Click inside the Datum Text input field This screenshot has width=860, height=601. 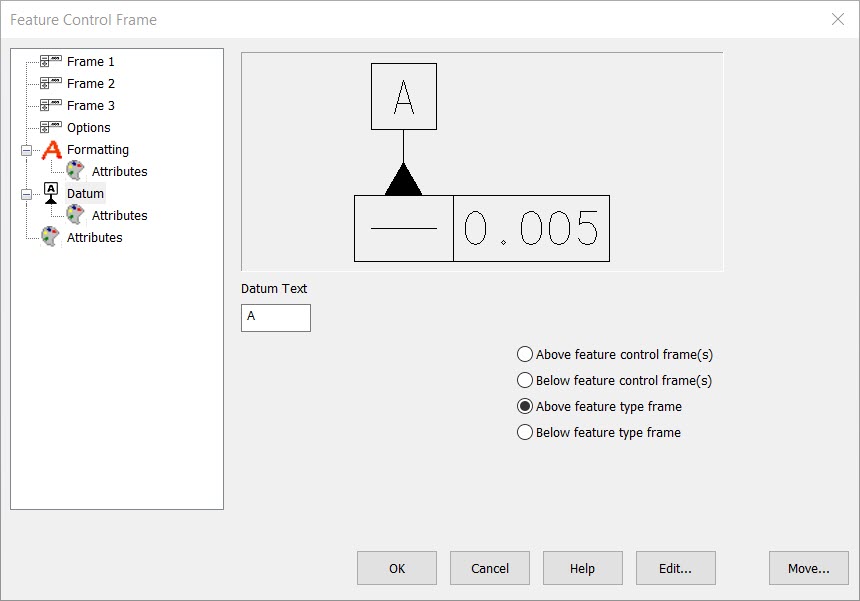click(x=275, y=317)
